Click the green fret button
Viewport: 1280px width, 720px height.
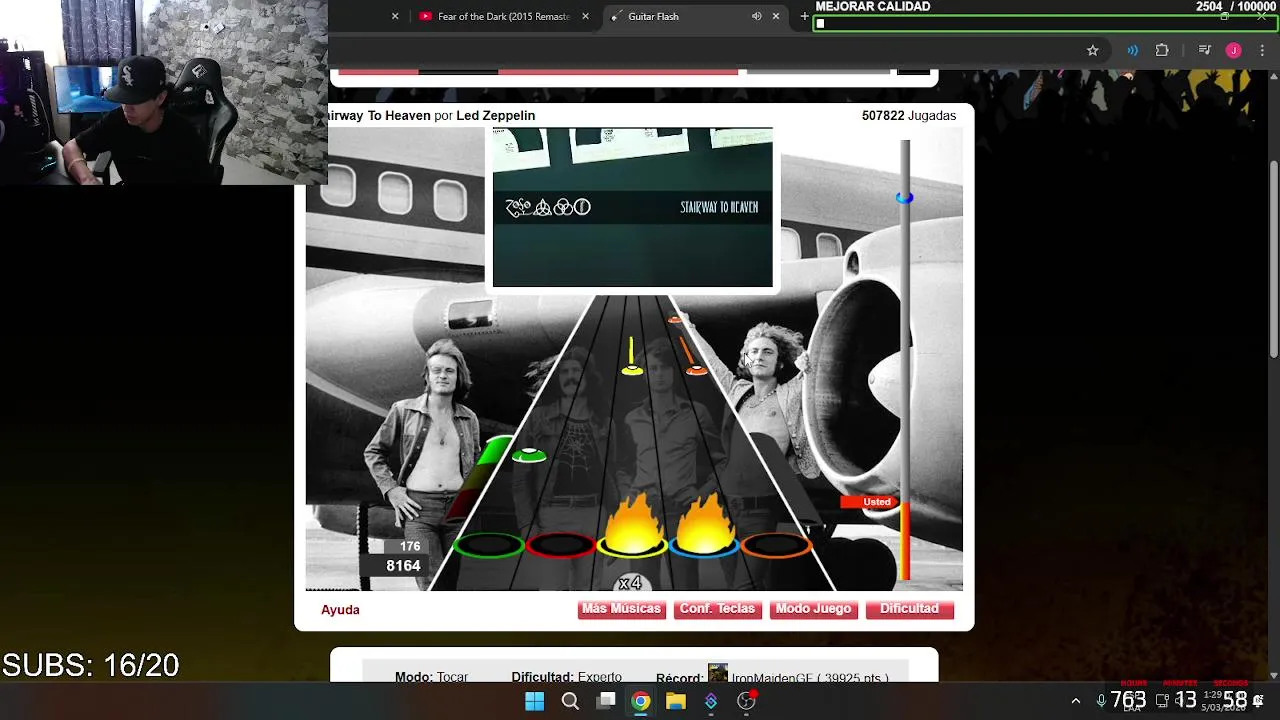489,545
